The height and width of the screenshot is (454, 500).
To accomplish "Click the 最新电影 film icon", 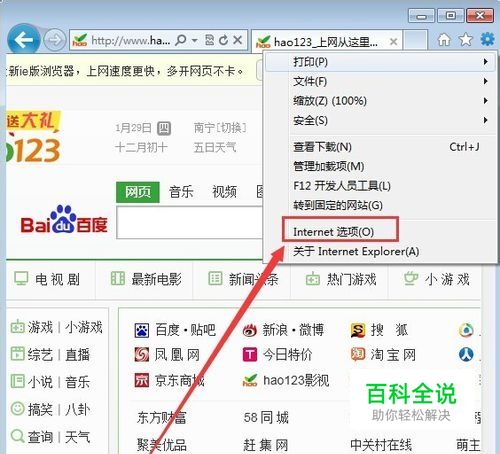I will tap(118, 279).
